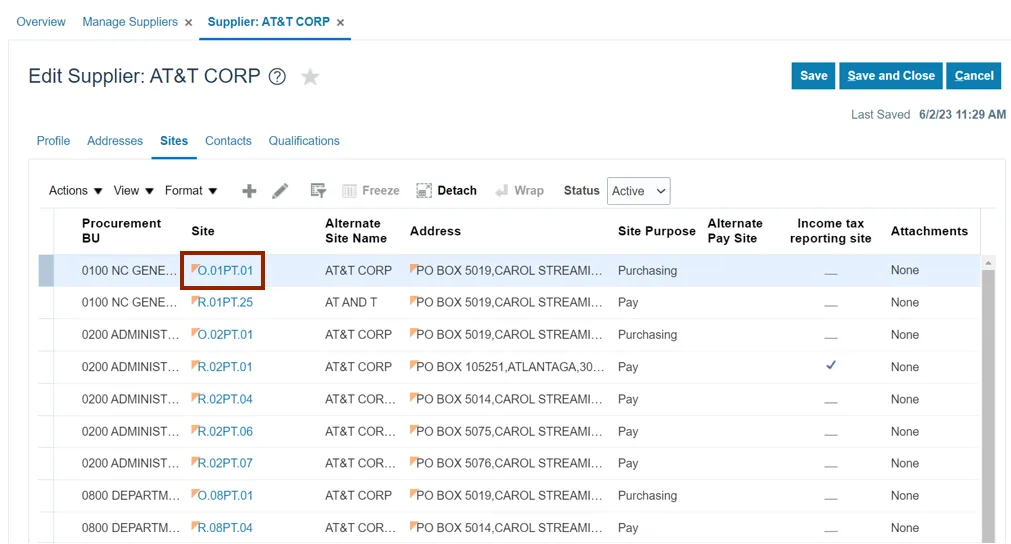This screenshot has width=1011, height=544.
Task: Expand the View menu
Action: (x=133, y=191)
